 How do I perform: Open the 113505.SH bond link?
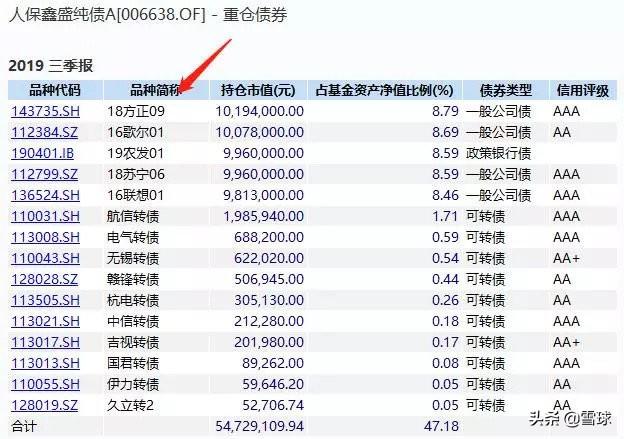point(45,300)
